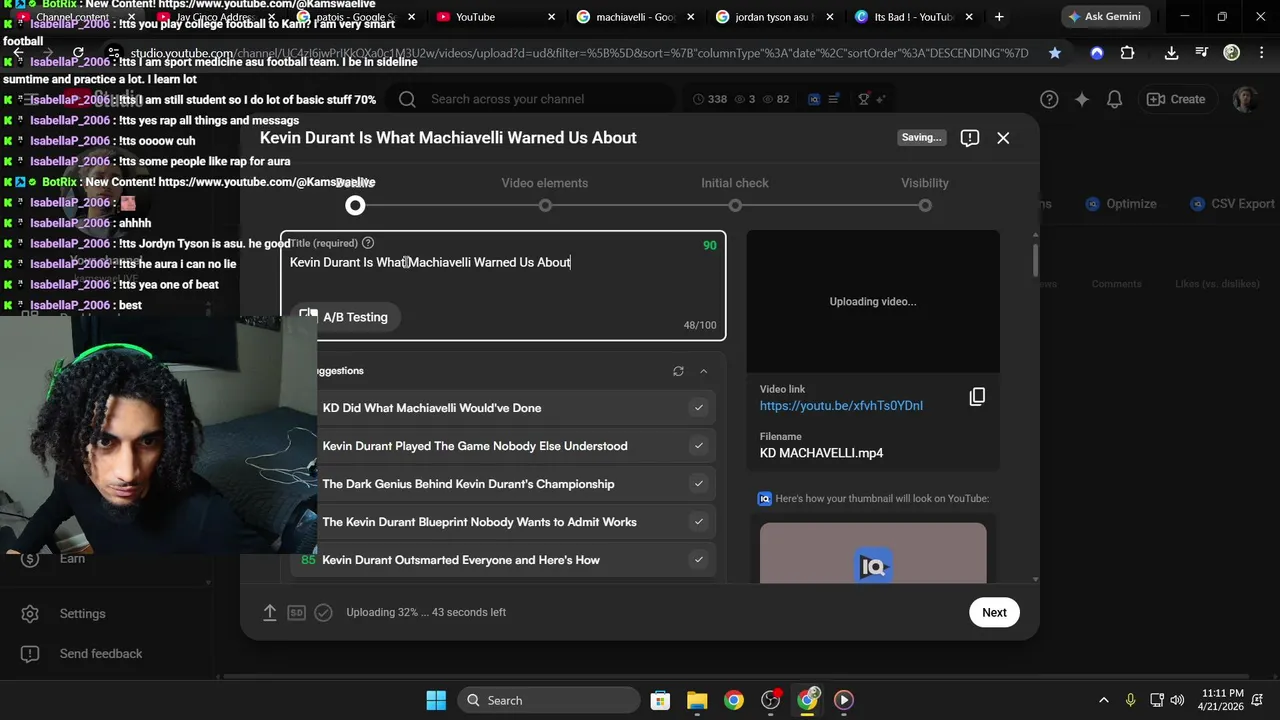This screenshot has height=720, width=1280.
Task: Close the upload dialog
Action: pyautogui.click(x=1003, y=138)
